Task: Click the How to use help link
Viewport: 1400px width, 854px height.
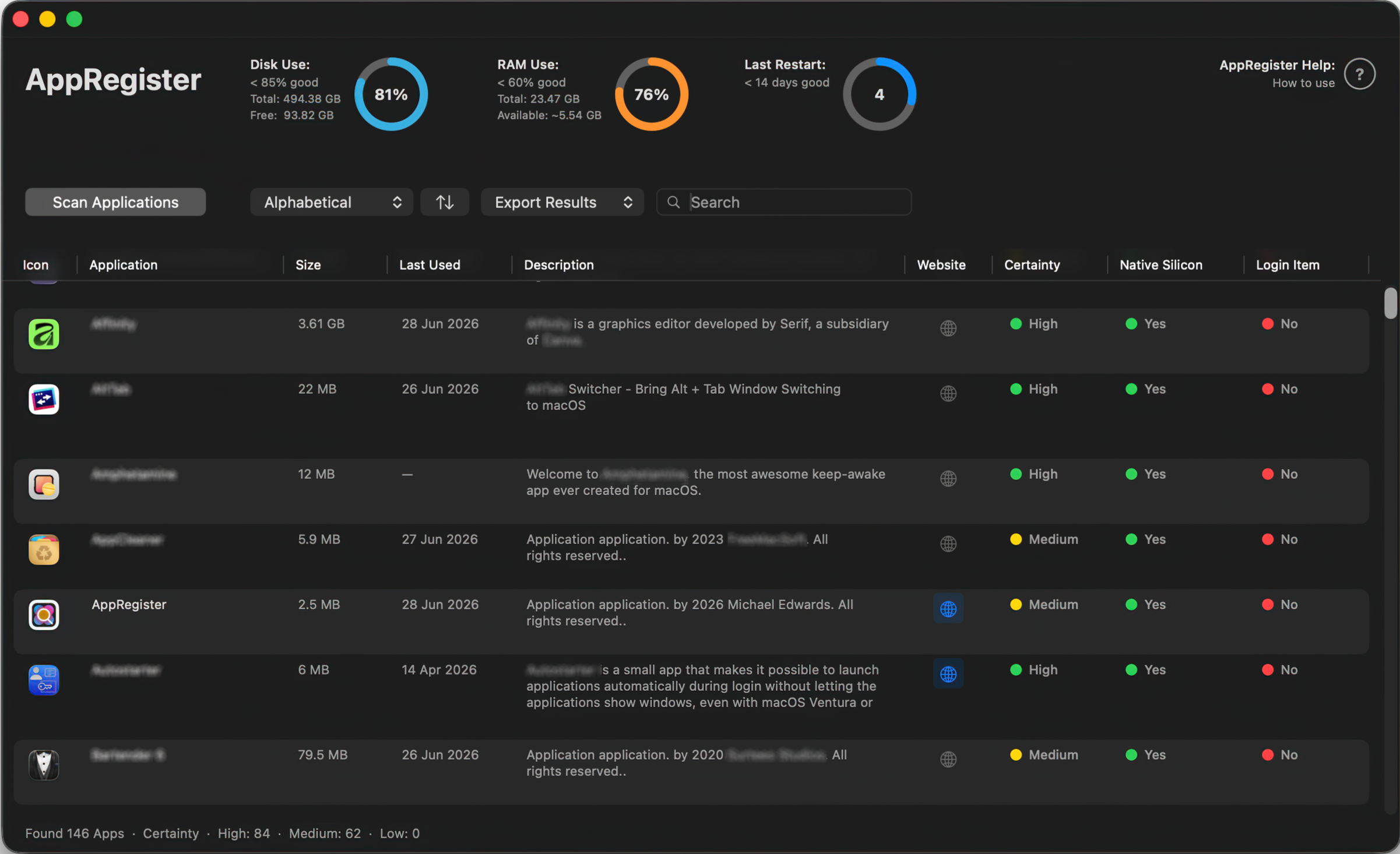Action: point(1303,83)
